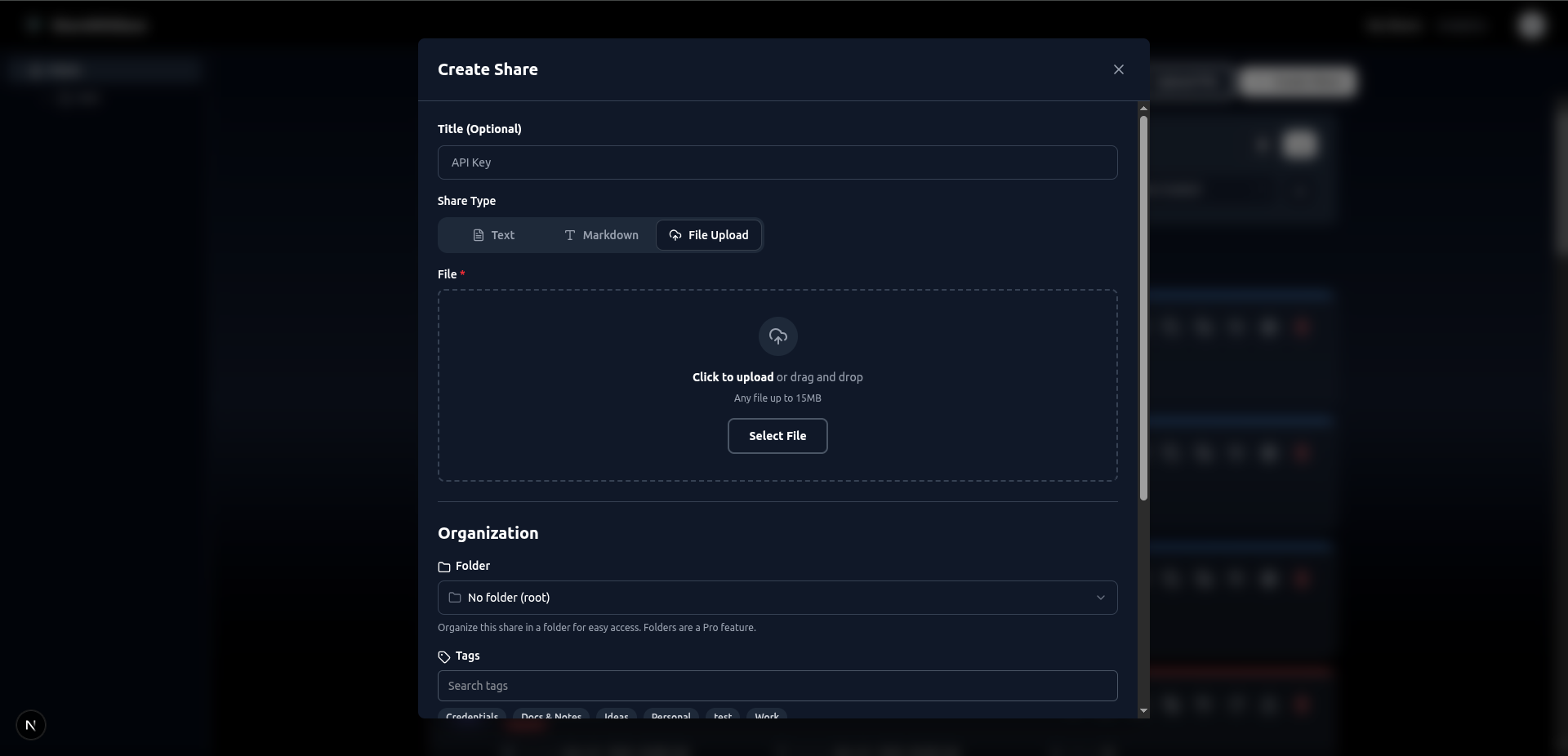Open the No folder (root) dropdown

point(777,598)
